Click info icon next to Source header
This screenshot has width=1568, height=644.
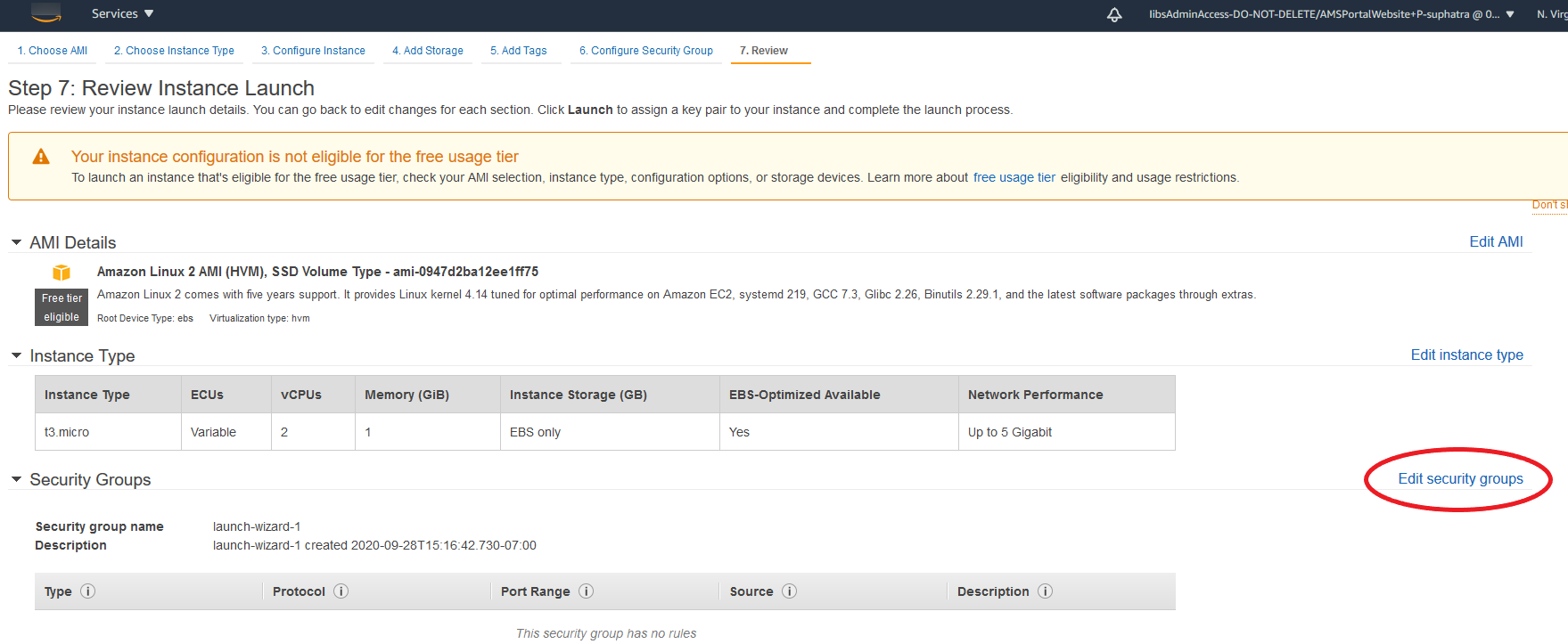click(x=789, y=591)
